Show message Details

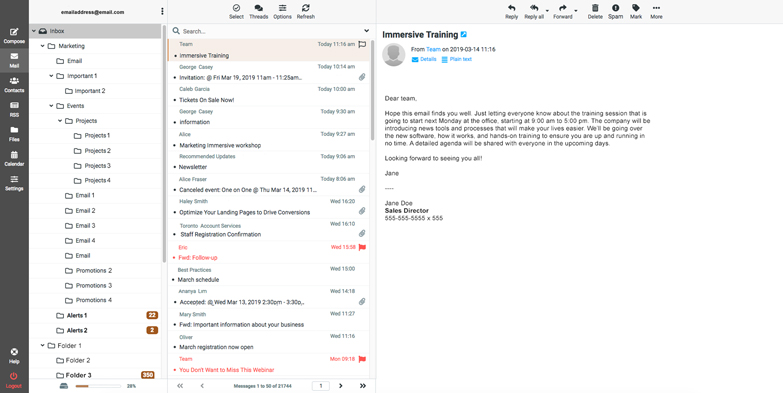(x=424, y=59)
